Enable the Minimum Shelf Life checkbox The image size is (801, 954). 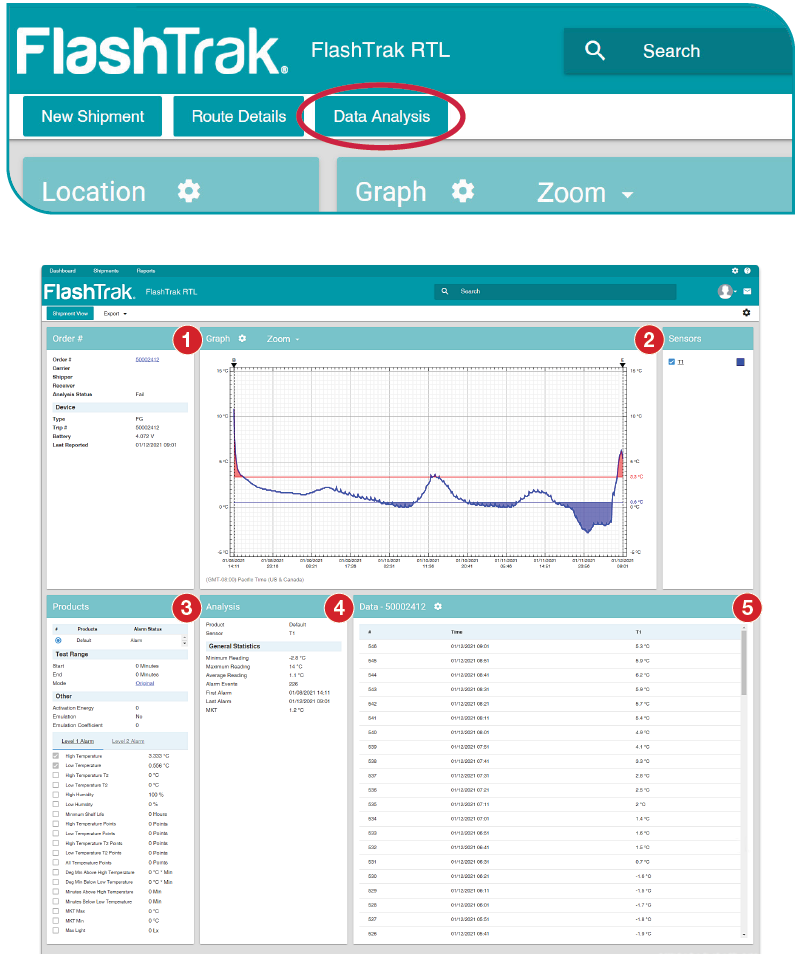tap(56, 814)
